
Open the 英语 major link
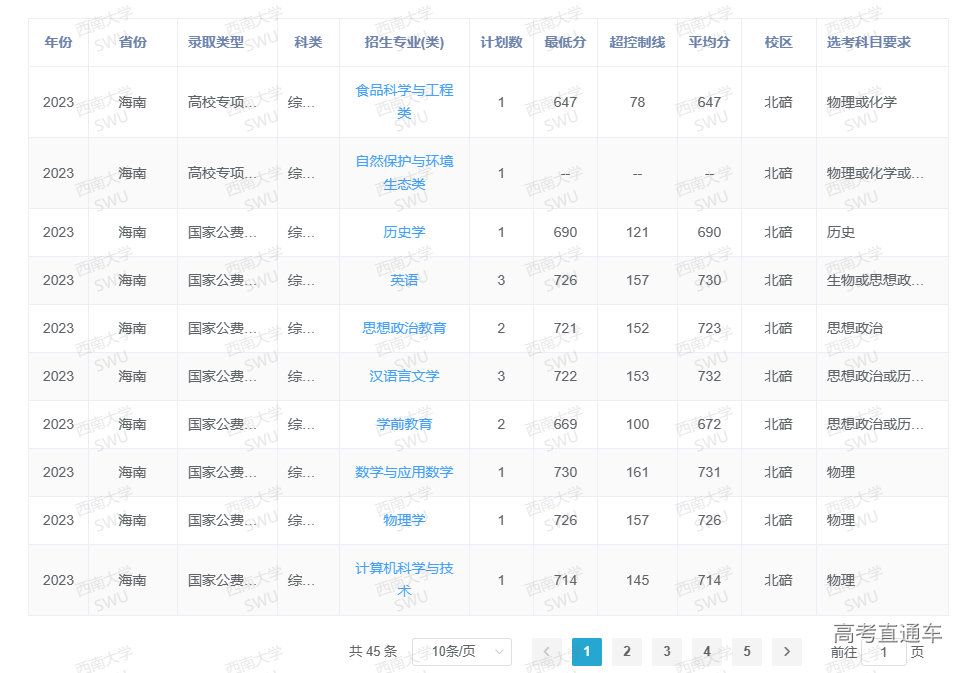point(404,280)
